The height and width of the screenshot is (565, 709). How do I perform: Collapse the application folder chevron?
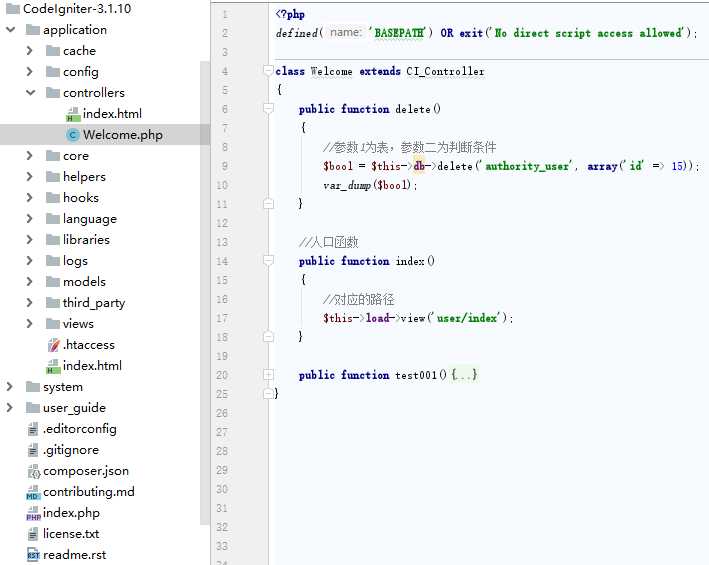10,30
